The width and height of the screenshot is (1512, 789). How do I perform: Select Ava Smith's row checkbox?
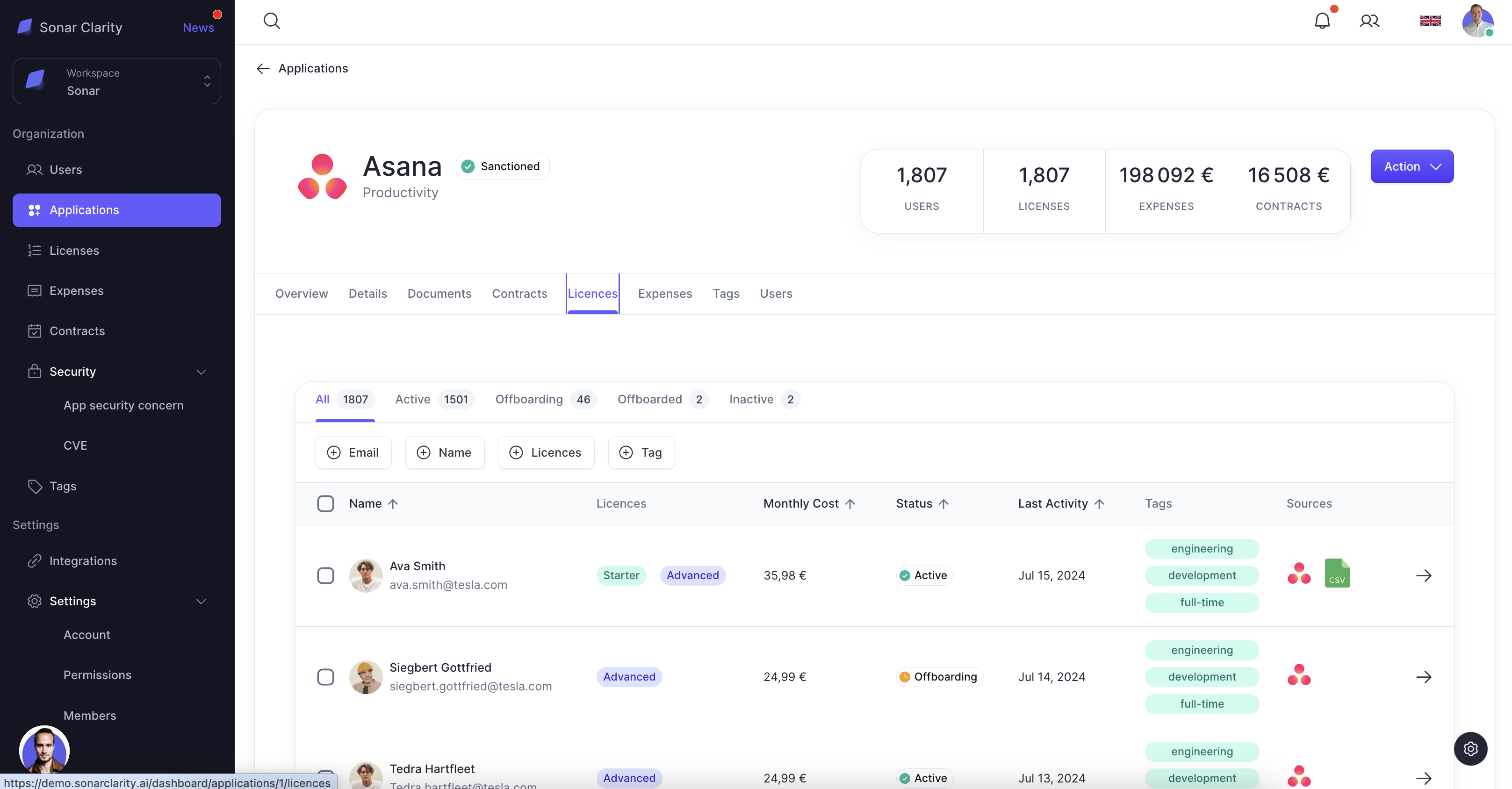coord(326,576)
